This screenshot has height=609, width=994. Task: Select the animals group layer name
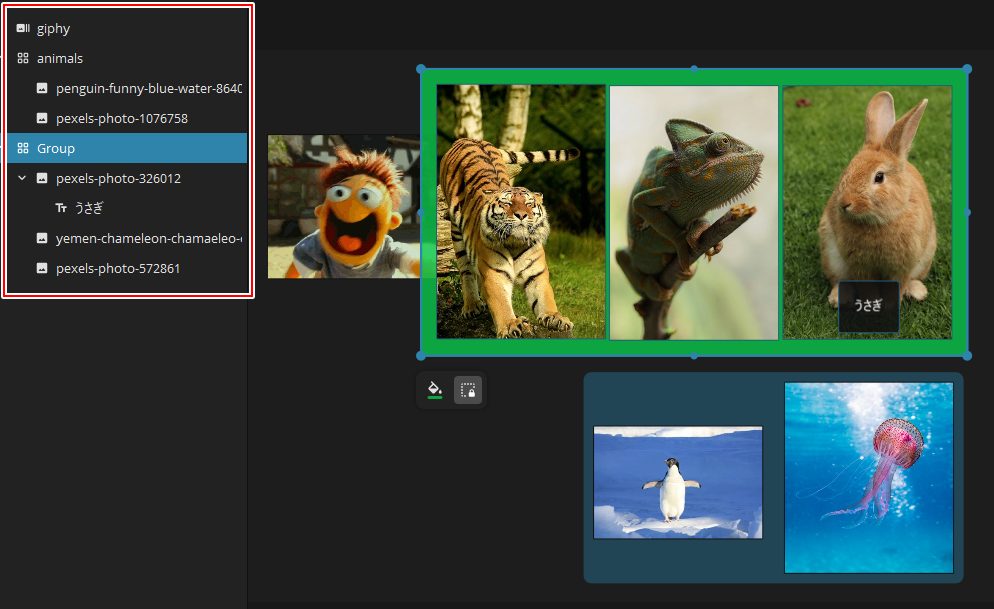tap(60, 59)
